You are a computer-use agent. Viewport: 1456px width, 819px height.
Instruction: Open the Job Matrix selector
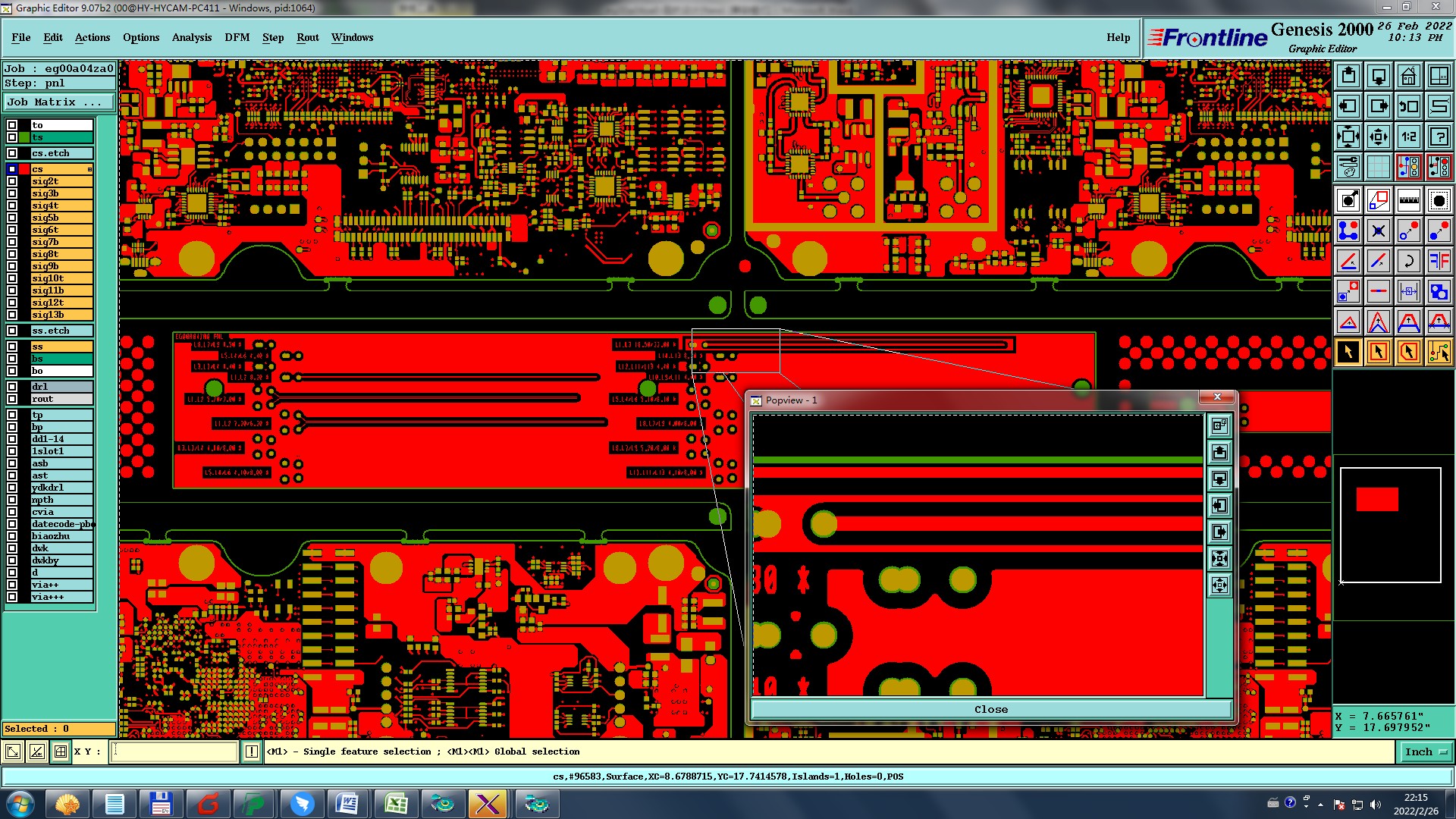[59, 102]
